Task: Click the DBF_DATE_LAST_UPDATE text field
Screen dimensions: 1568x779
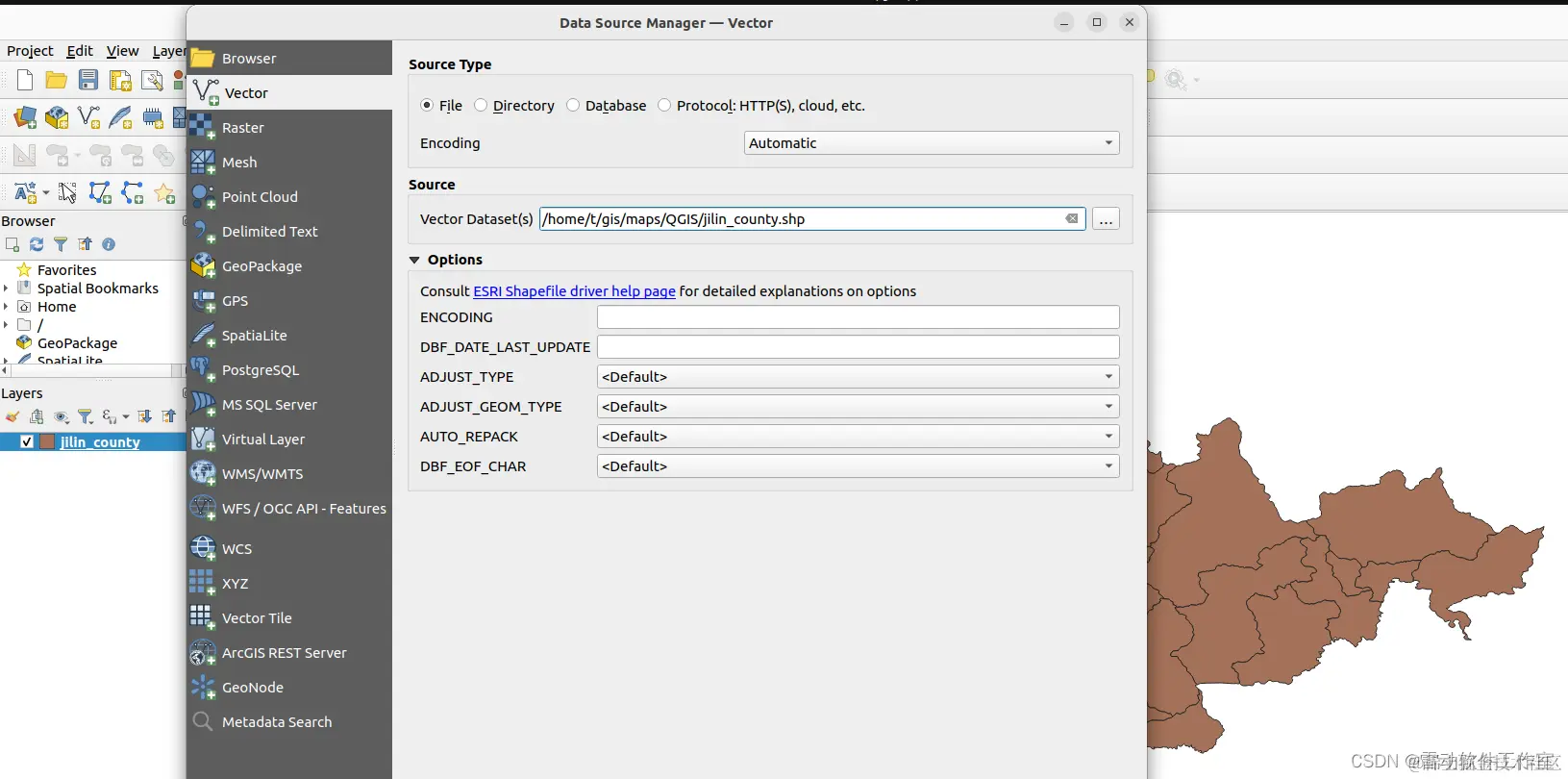Action: click(x=858, y=347)
